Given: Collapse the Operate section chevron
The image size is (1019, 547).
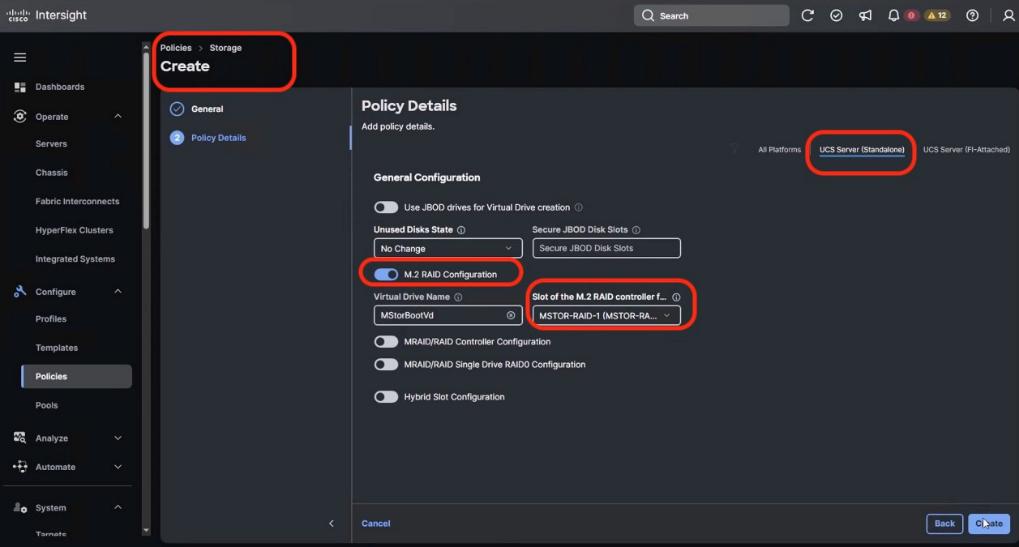Looking at the screenshot, I should click(118, 116).
